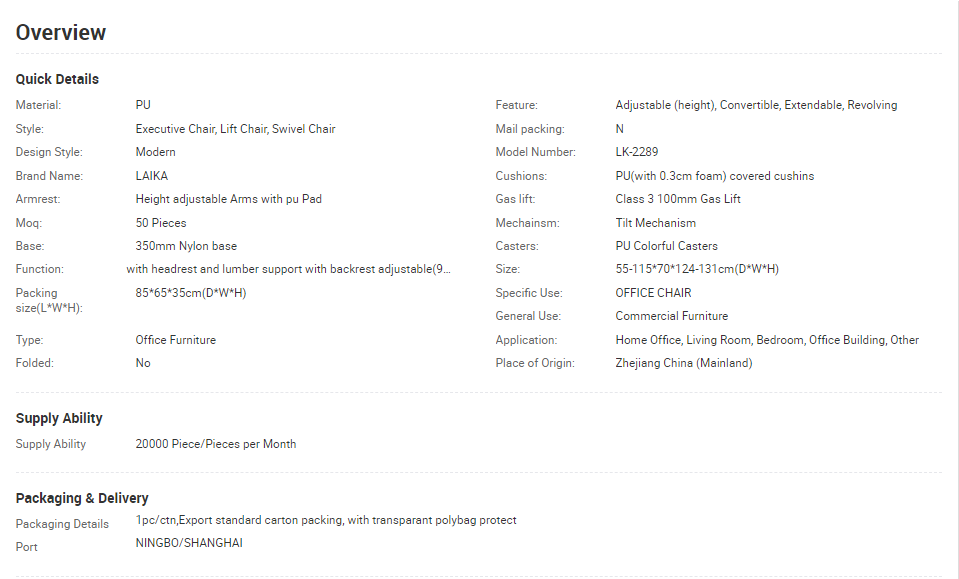Click the PU Colorful Casters value
This screenshot has width=959, height=579.
click(x=666, y=246)
